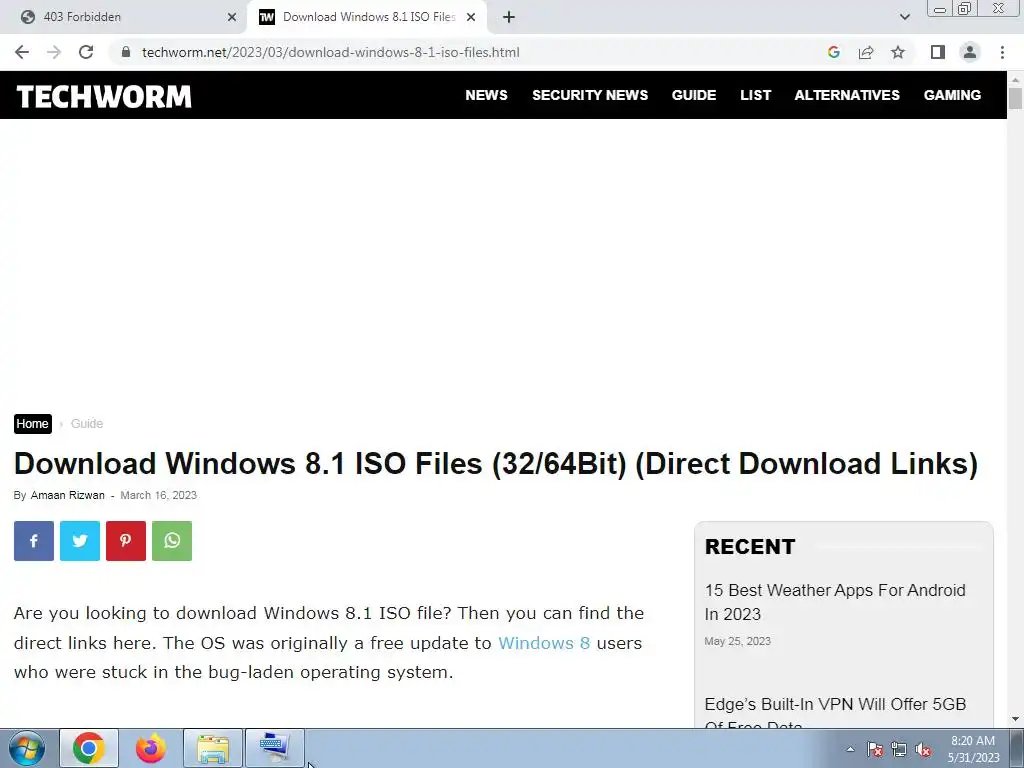Click the page scrollbar's up arrow
The image size is (1024, 768).
[1015, 80]
